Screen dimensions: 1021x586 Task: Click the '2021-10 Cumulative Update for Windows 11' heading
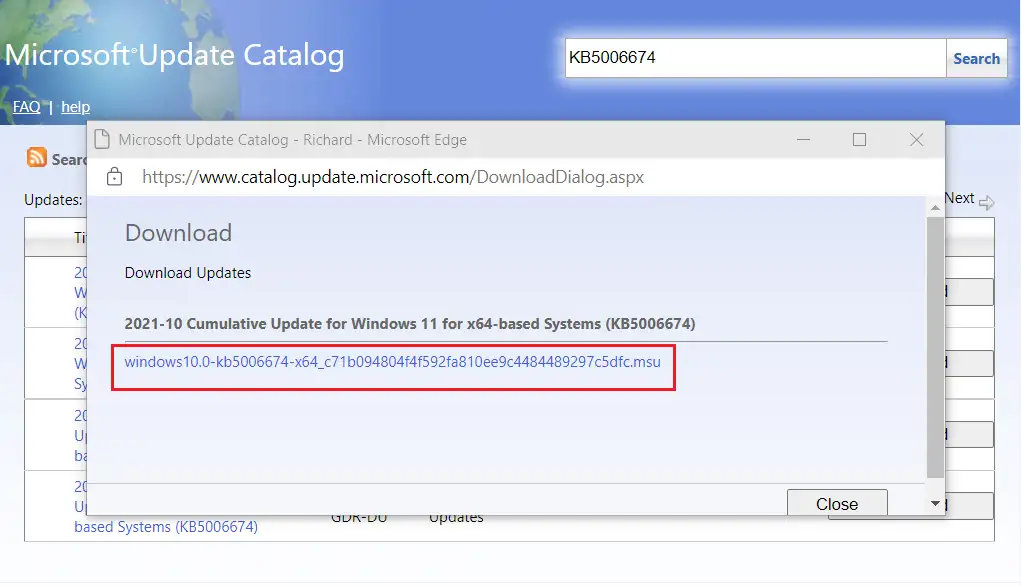click(410, 324)
